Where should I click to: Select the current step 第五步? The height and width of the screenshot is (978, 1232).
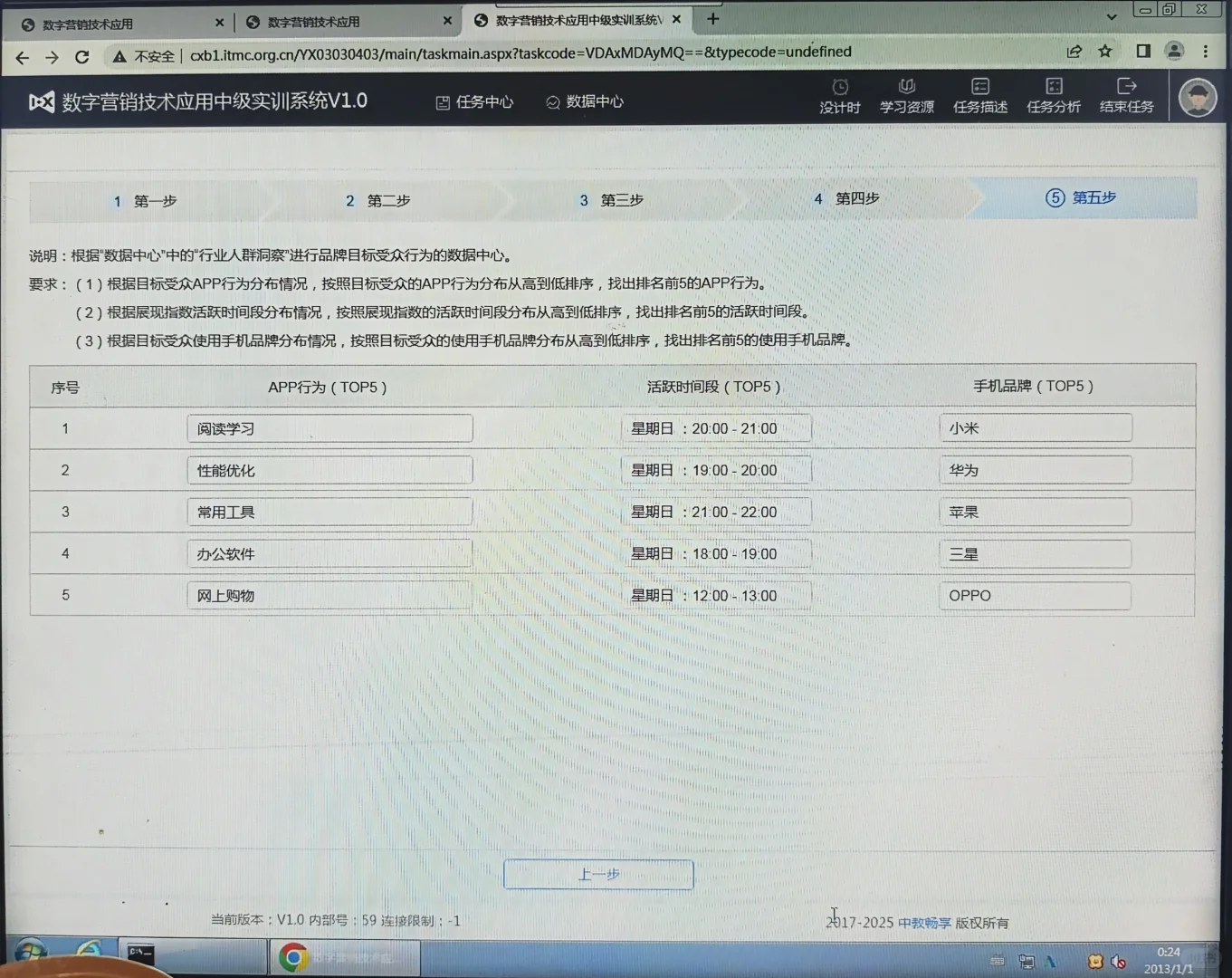(x=1081, y=197)
